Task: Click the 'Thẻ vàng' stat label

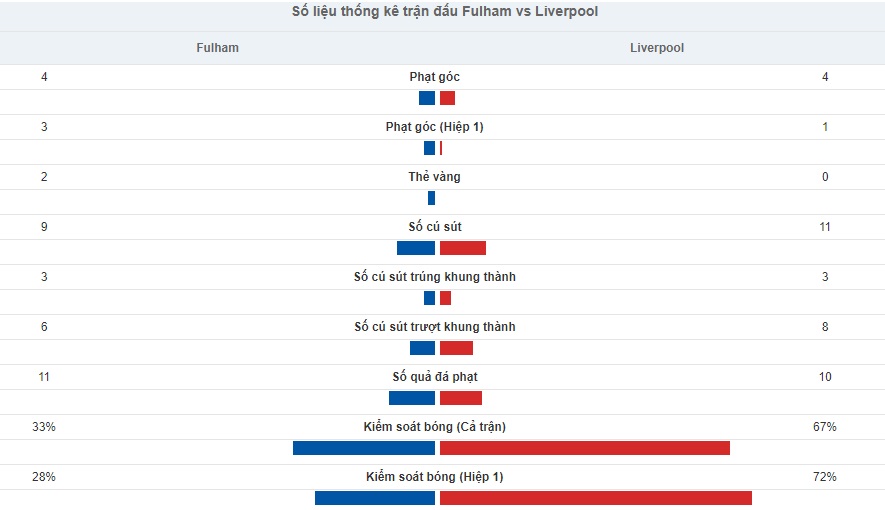Action: pyautogui.click(x=435, y=177)
